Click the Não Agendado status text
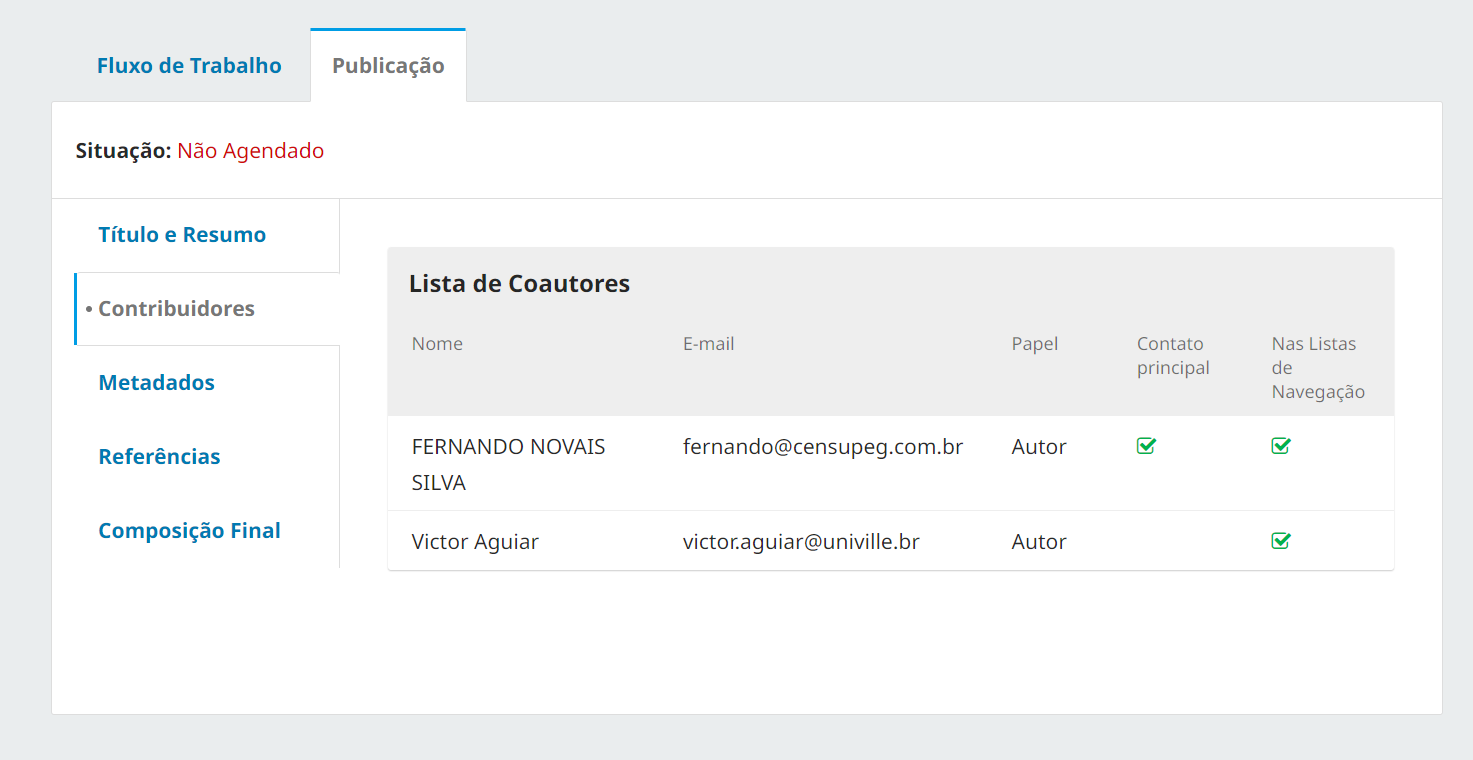Image resolution: width=1473 pixels, height=760 pixels. click(251, 151)
